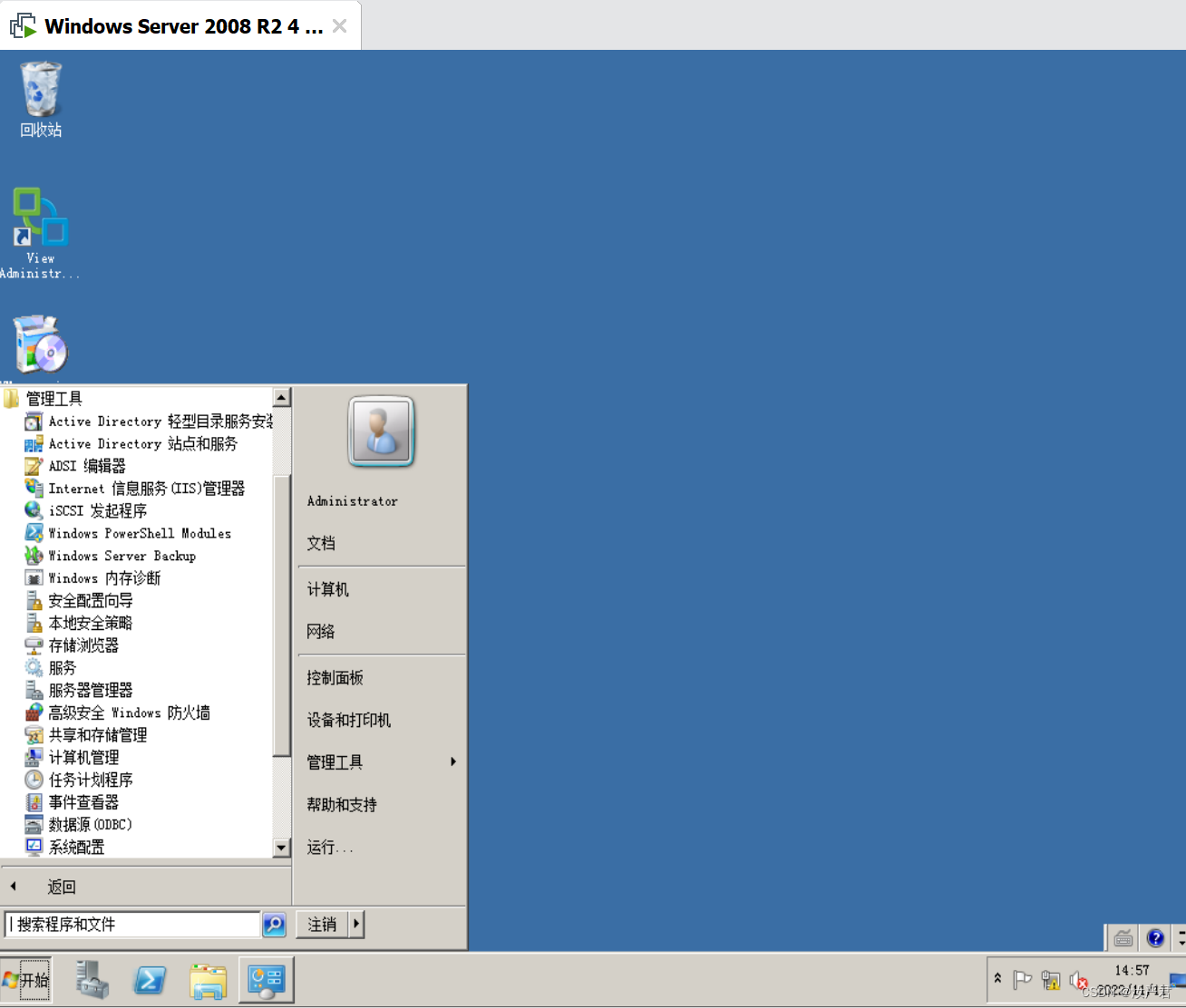This screenshot has height=1008, width=1186.
Task: Click the 系统配置 icon
Action: coord(34,847)
